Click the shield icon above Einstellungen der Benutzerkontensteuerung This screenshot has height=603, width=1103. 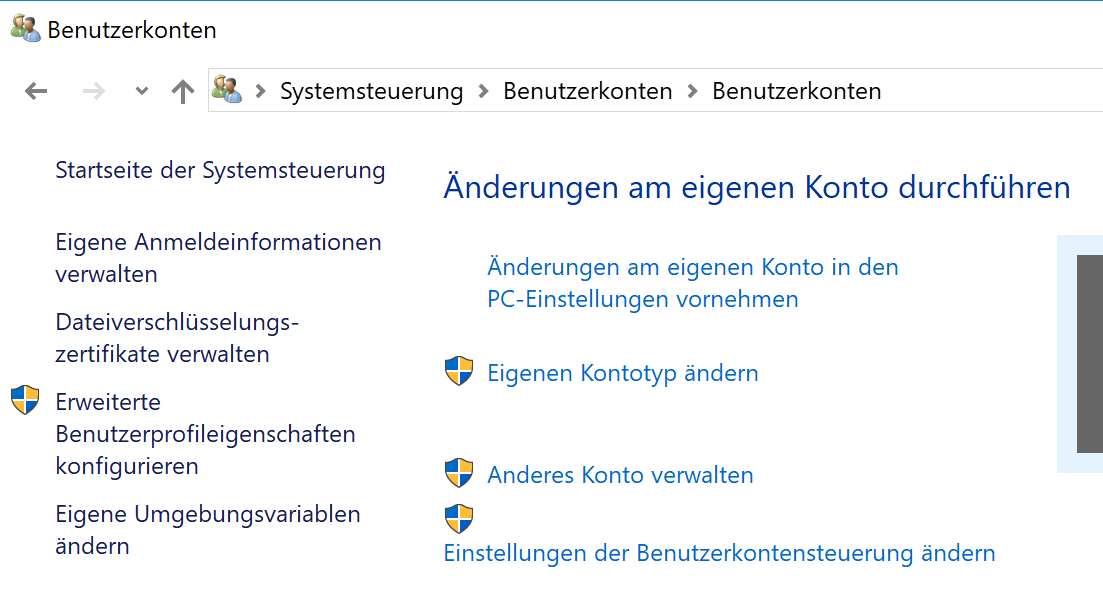(458, 519)
